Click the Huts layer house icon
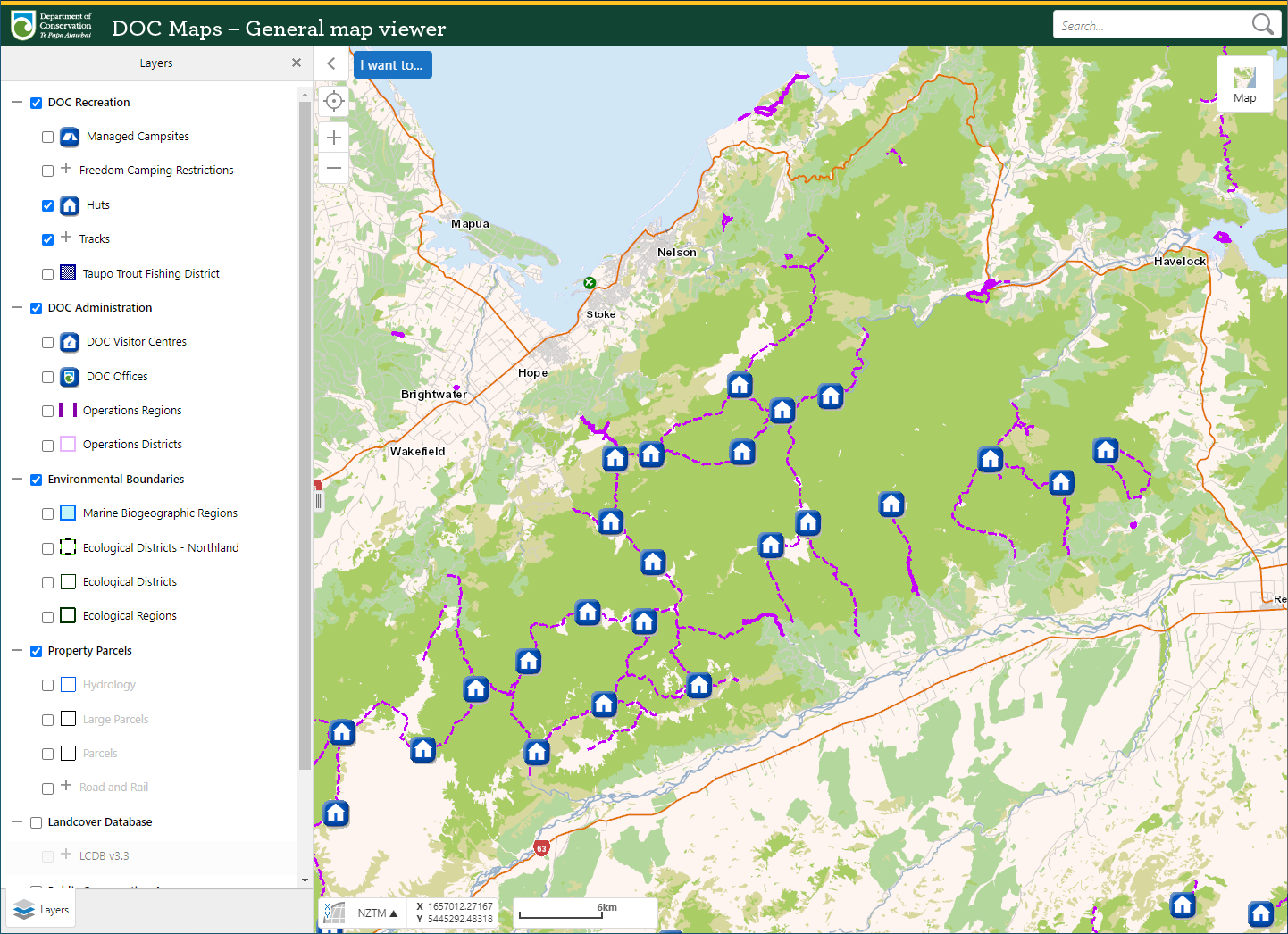 click(x=70, y=206)
